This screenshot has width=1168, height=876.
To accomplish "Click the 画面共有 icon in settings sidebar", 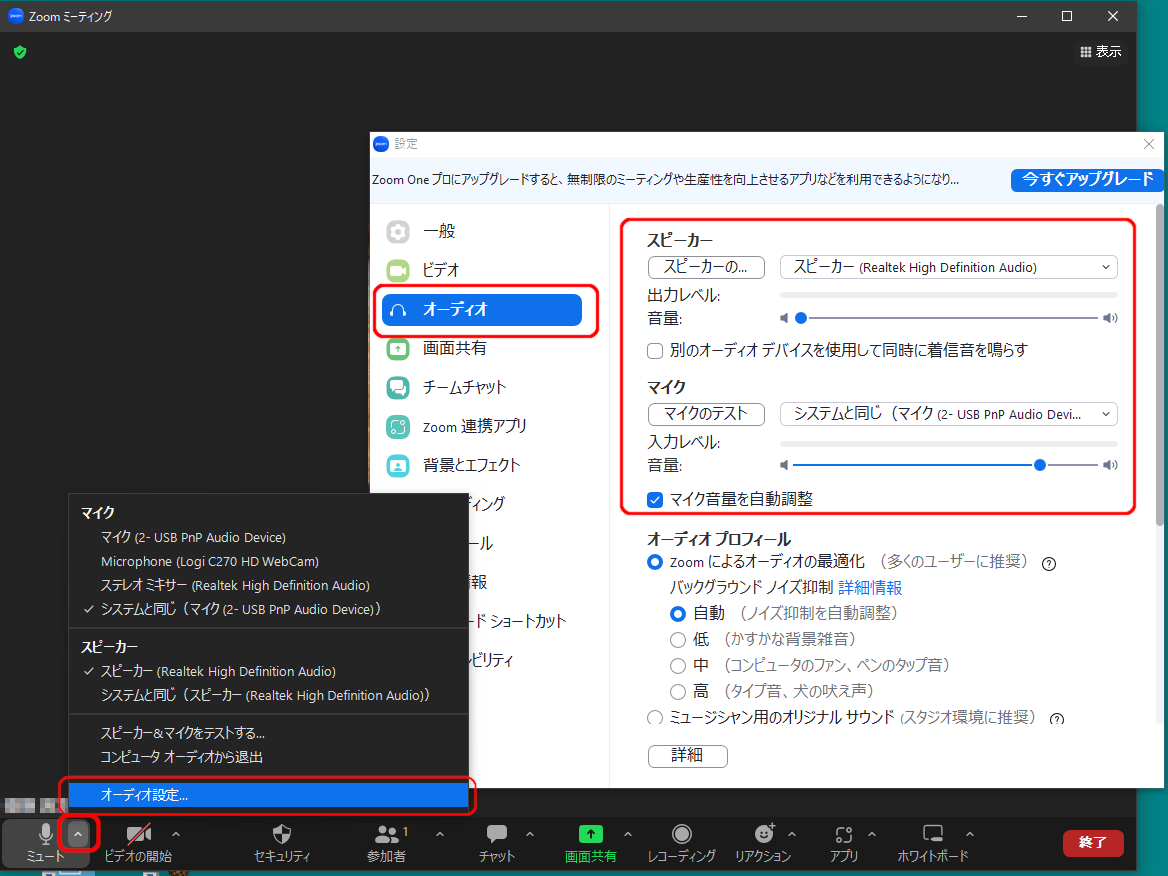I will [398, 348].
